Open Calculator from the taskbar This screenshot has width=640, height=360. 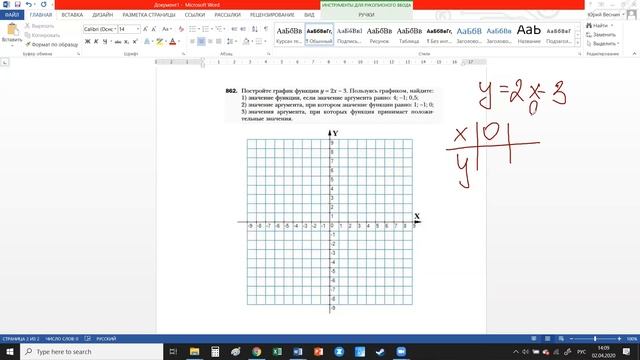[215, 351]
